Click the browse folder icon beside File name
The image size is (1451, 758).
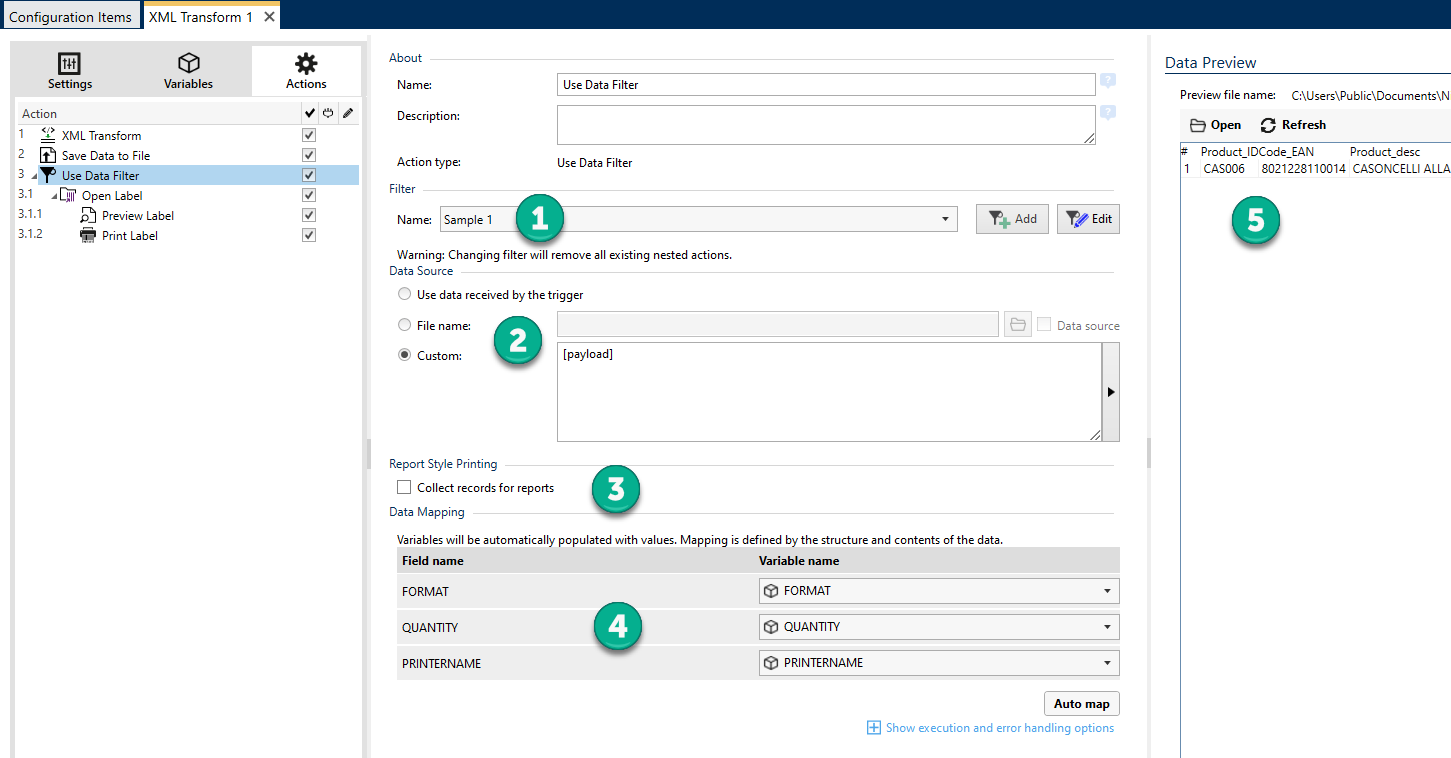coord(1017,324)
